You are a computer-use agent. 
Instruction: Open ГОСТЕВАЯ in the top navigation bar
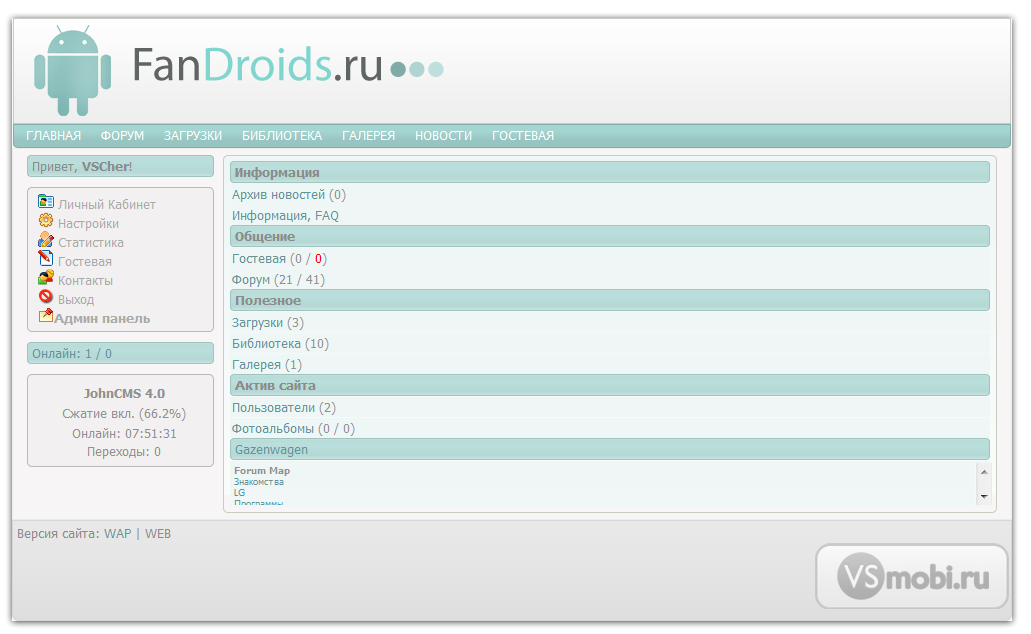(523, 135)
